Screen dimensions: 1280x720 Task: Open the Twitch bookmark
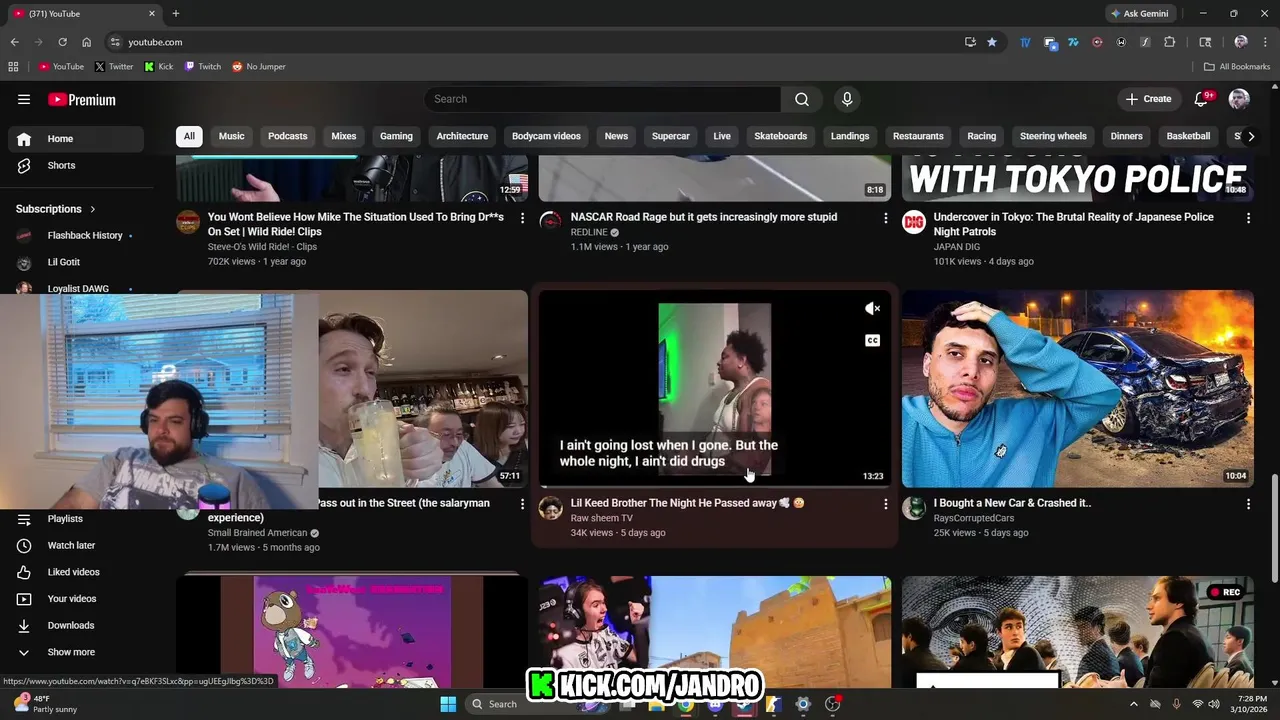point(202,67)
